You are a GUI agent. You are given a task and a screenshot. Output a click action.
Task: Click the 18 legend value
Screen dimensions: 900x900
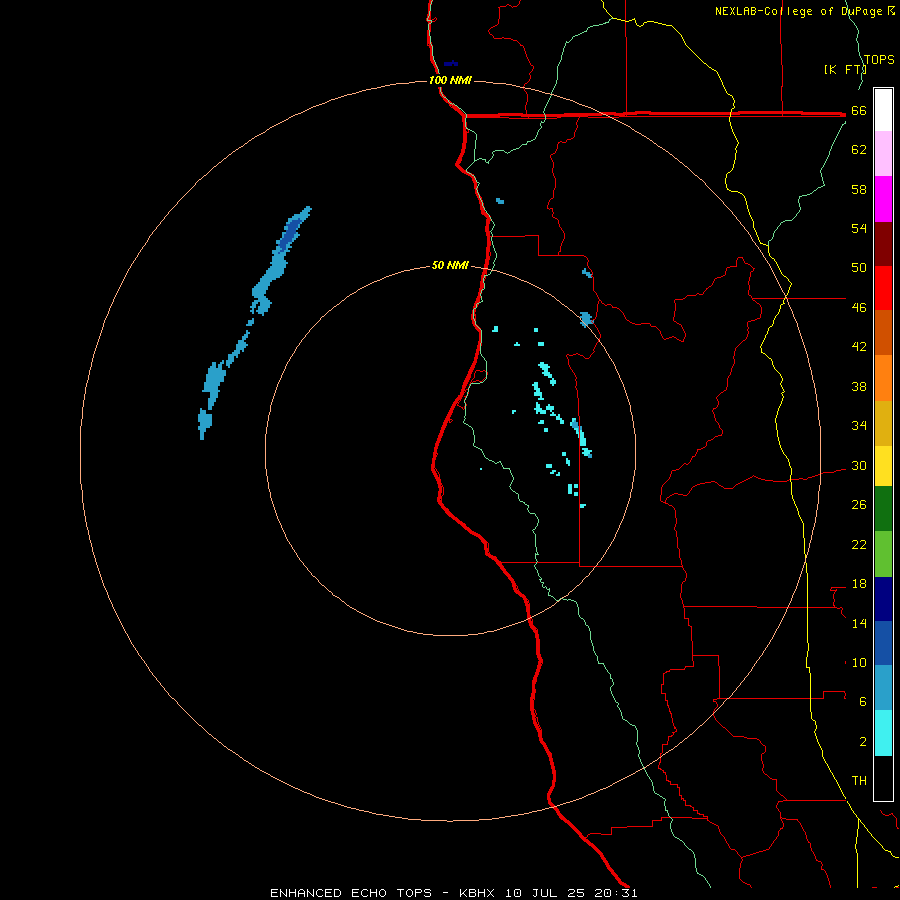pyautogui.click(x=859, y=584)
